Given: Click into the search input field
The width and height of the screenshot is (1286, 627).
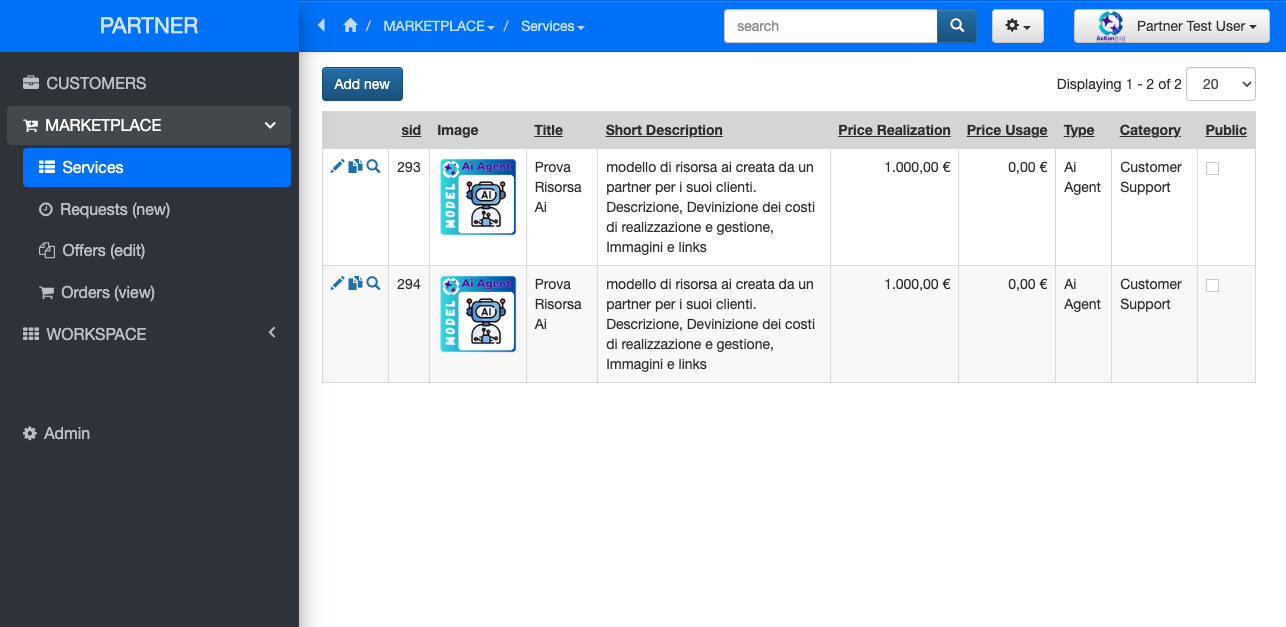Looking at the screenshot, I should (x=830, y=26).
